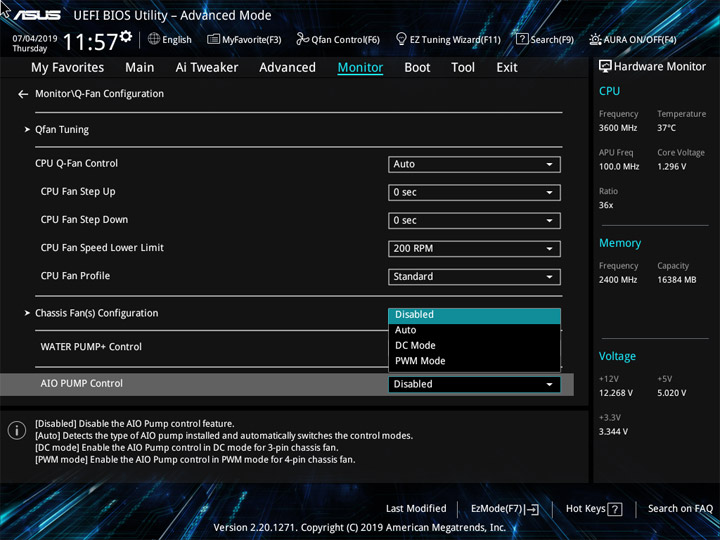Select the Monitor tab
The image size is (720, 540).
(360, 68)
